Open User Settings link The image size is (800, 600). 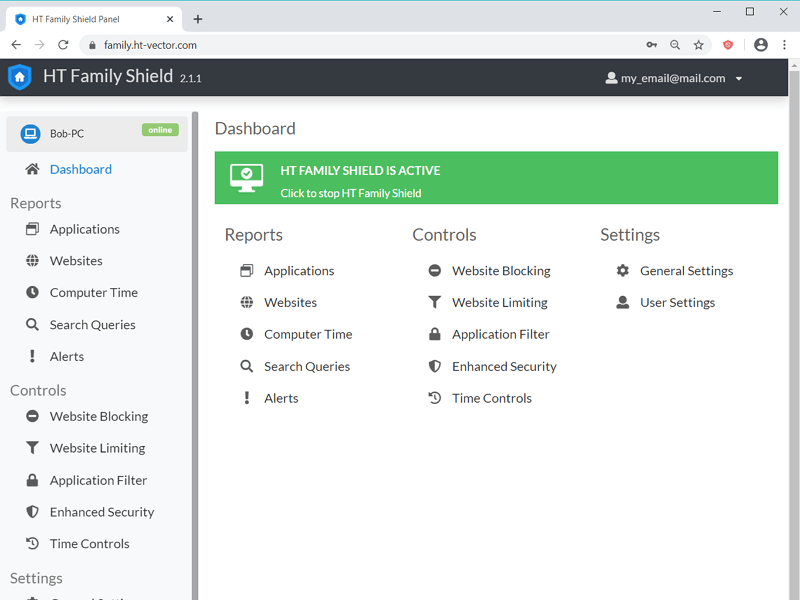(678, 303)
